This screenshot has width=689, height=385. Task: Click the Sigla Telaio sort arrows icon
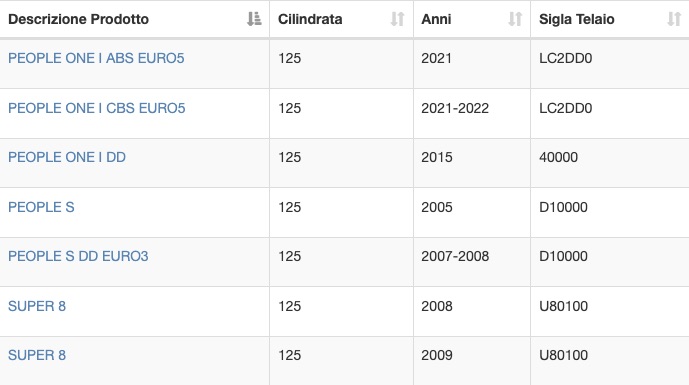pos(674,19)
